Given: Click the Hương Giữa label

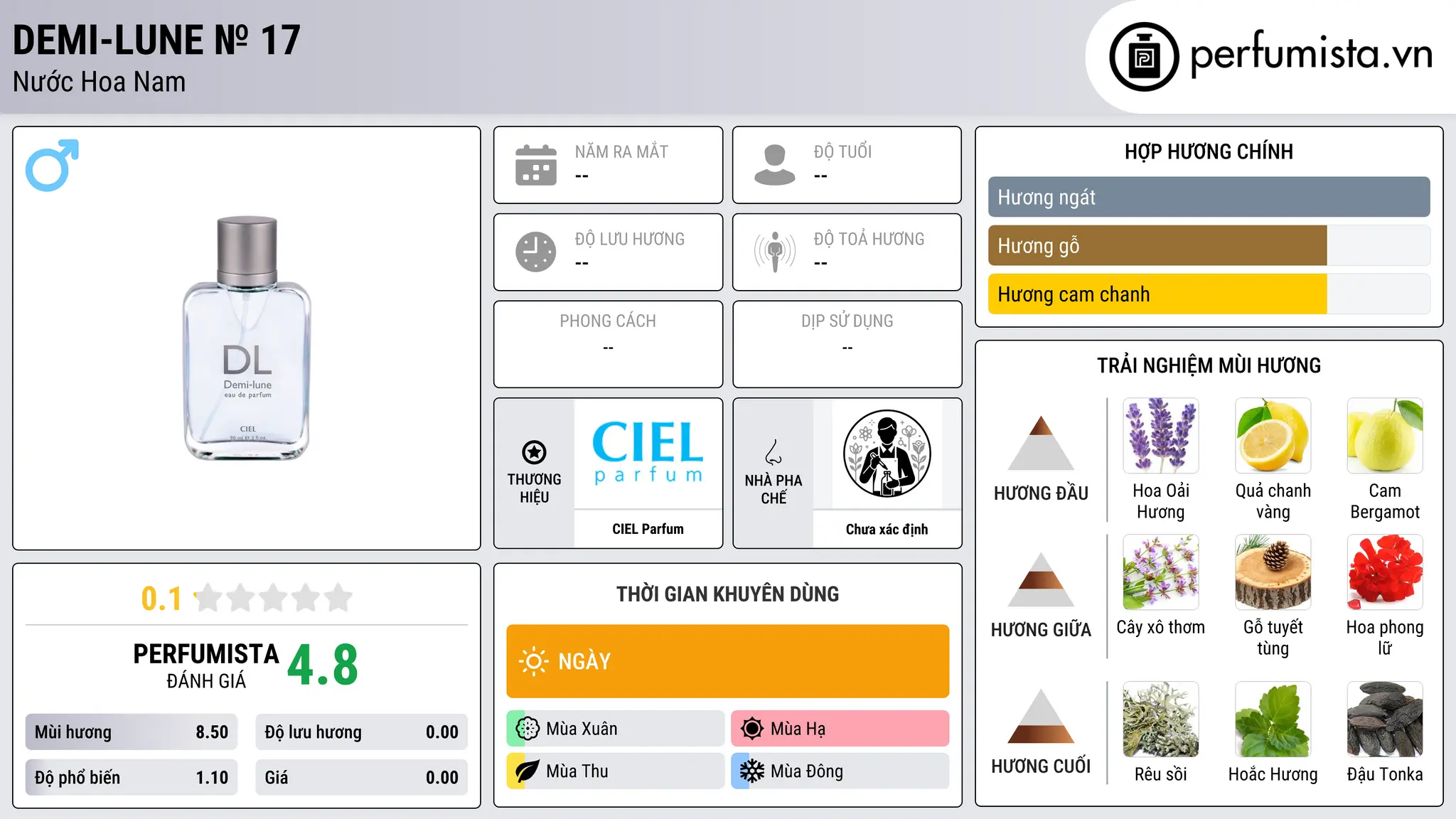Looking at the screenshot, I should click(1041, 629).
